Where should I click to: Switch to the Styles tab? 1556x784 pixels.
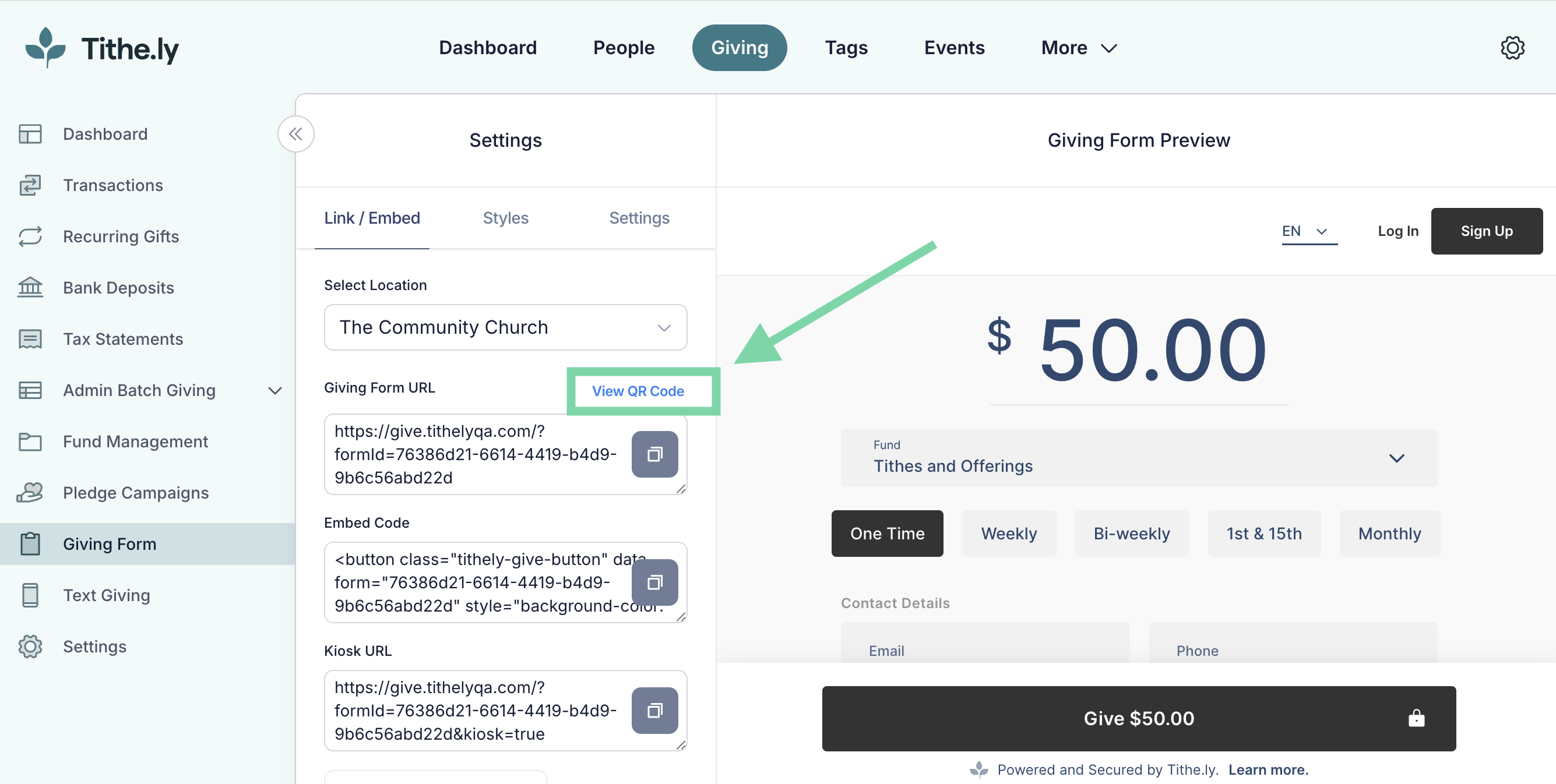pos(506,218)
